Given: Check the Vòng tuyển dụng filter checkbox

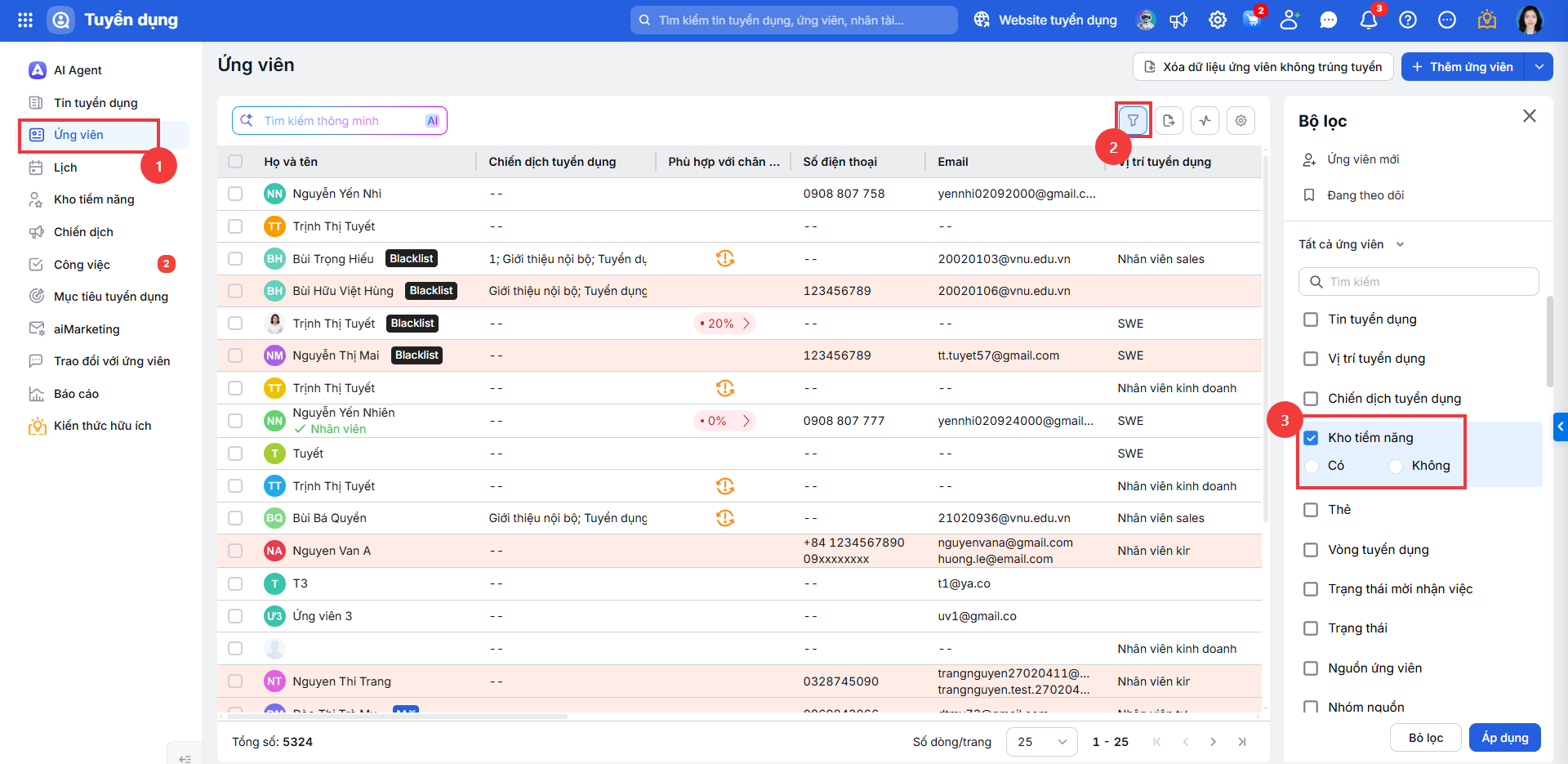Looking at the screenshot, I should coord(1311,550).
